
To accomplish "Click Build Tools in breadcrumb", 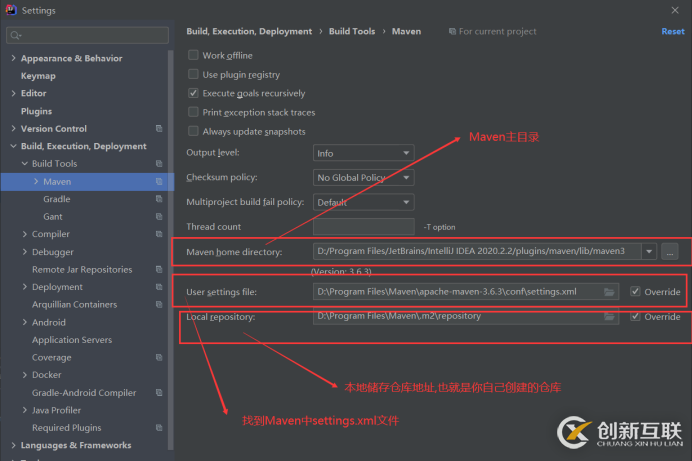I will coord(352,31).
